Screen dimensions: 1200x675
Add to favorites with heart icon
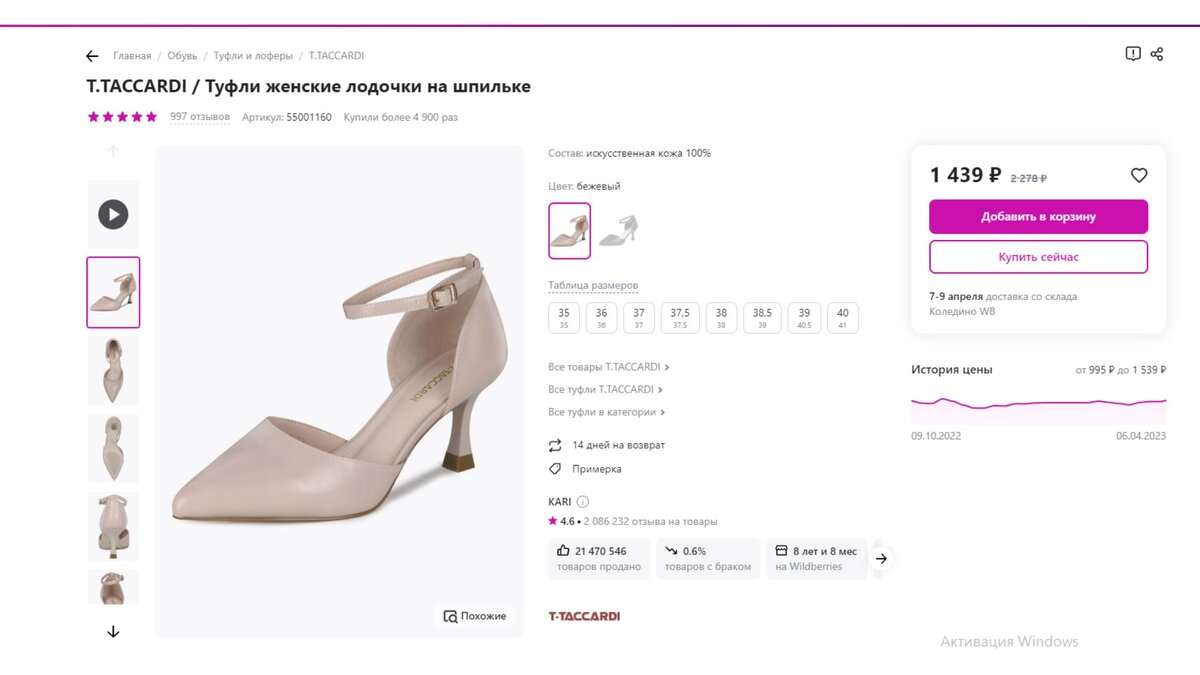click(x=1139, y=175)
